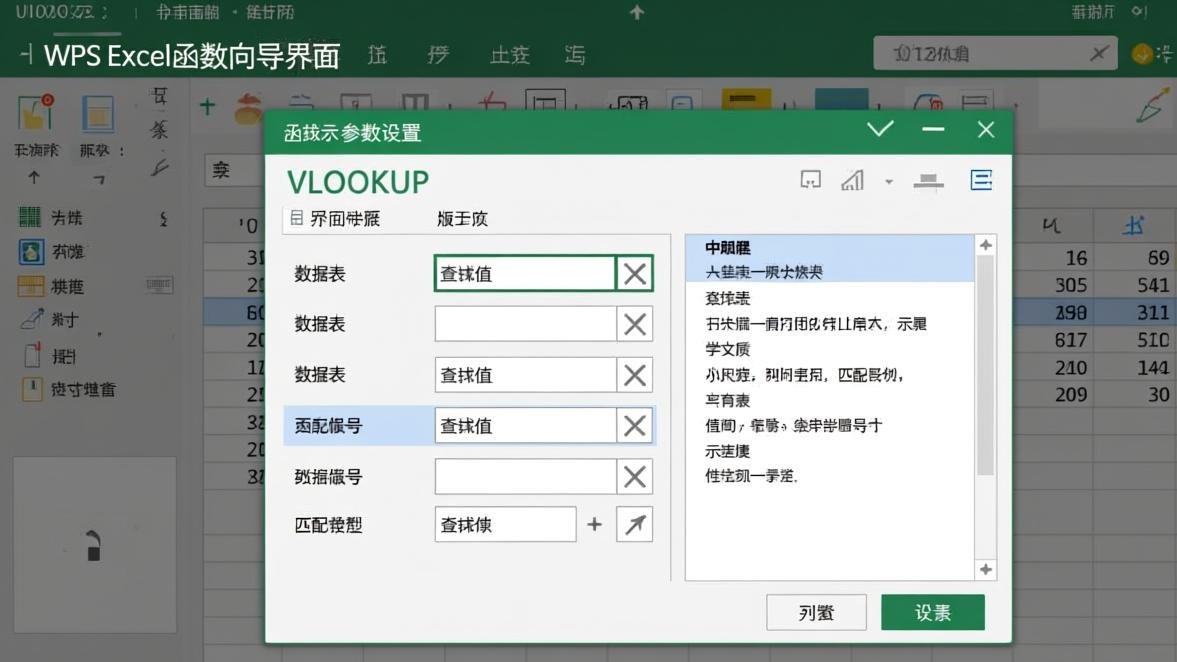Clear the title bar search box with its X
This screenshot has width=1177, height=662.
click(x=1099, y=53)
